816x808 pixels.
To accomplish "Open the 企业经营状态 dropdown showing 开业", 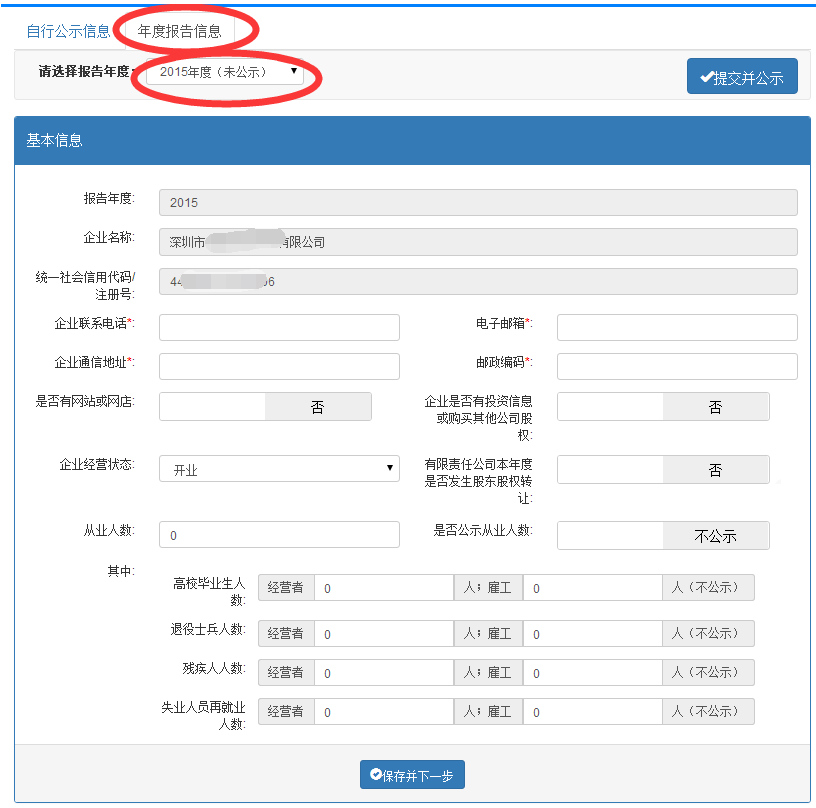I will click(x=278, y=469).
